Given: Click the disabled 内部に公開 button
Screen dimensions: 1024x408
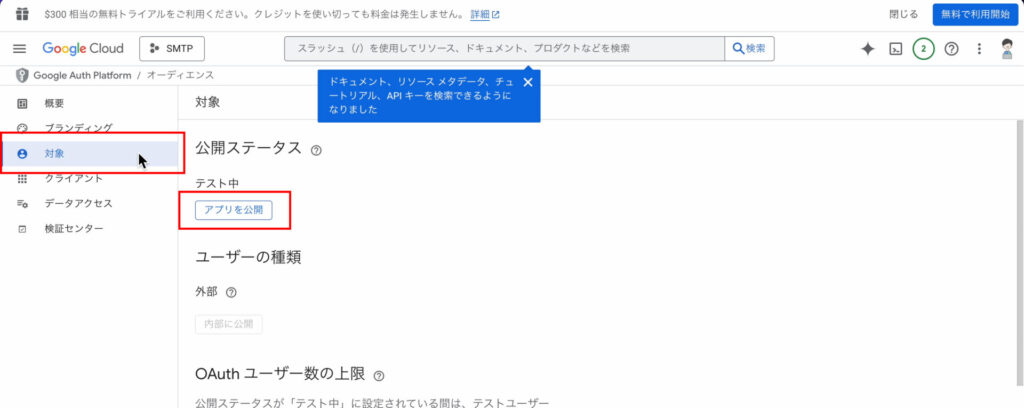Looking at the screenshot, I should (x=229, y=324).
